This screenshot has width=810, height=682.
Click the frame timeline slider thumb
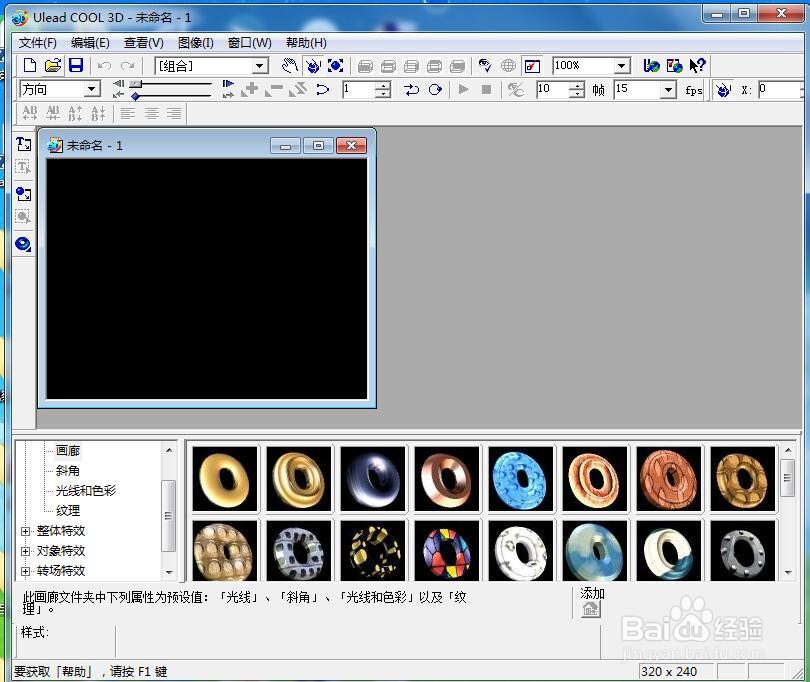pos(136,83)
